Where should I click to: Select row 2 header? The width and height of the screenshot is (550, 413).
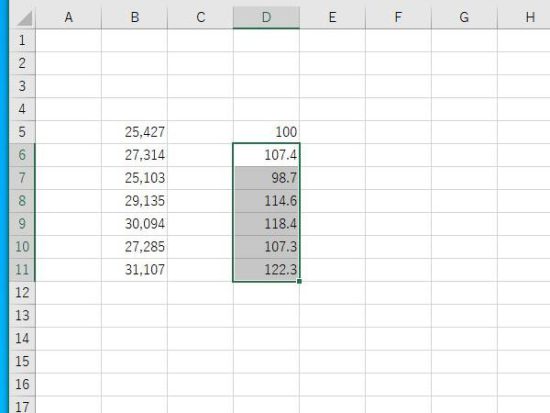(22, 63)
